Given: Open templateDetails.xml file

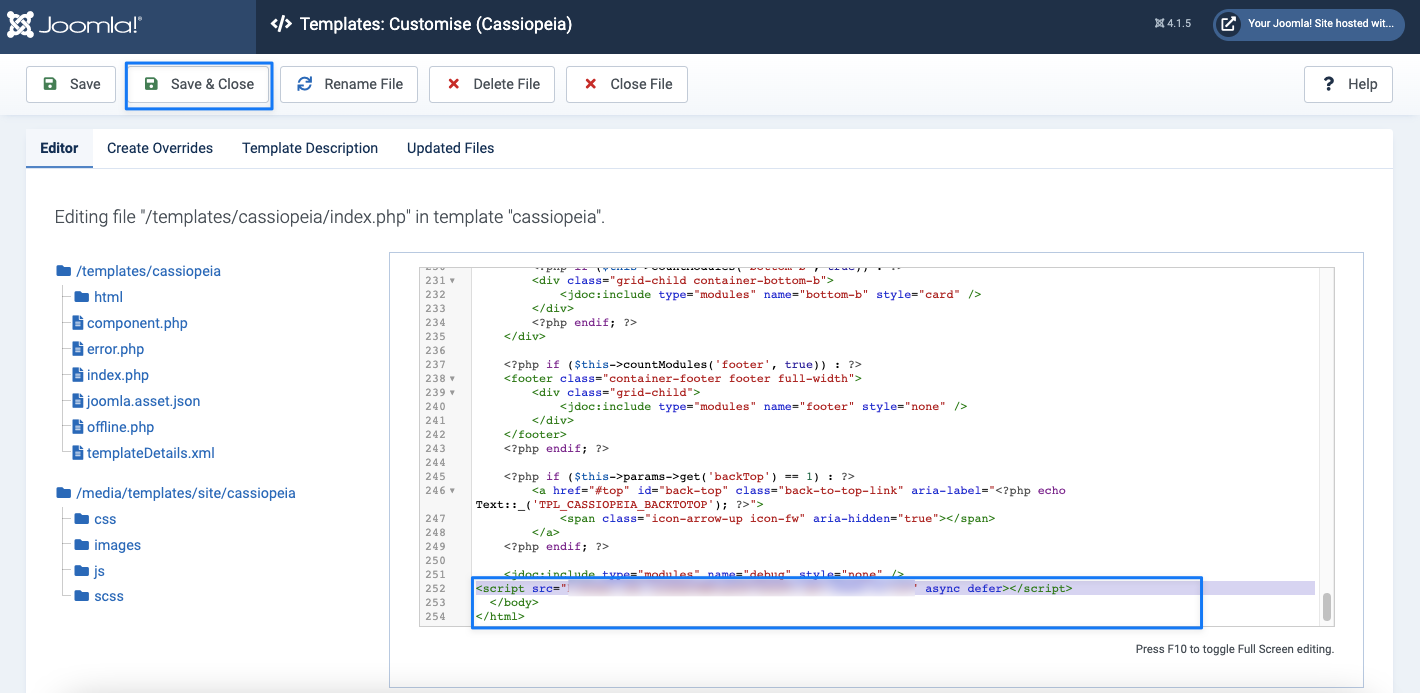Looking at the screenshot, I should pyautogui.click(x=150, y=453).
